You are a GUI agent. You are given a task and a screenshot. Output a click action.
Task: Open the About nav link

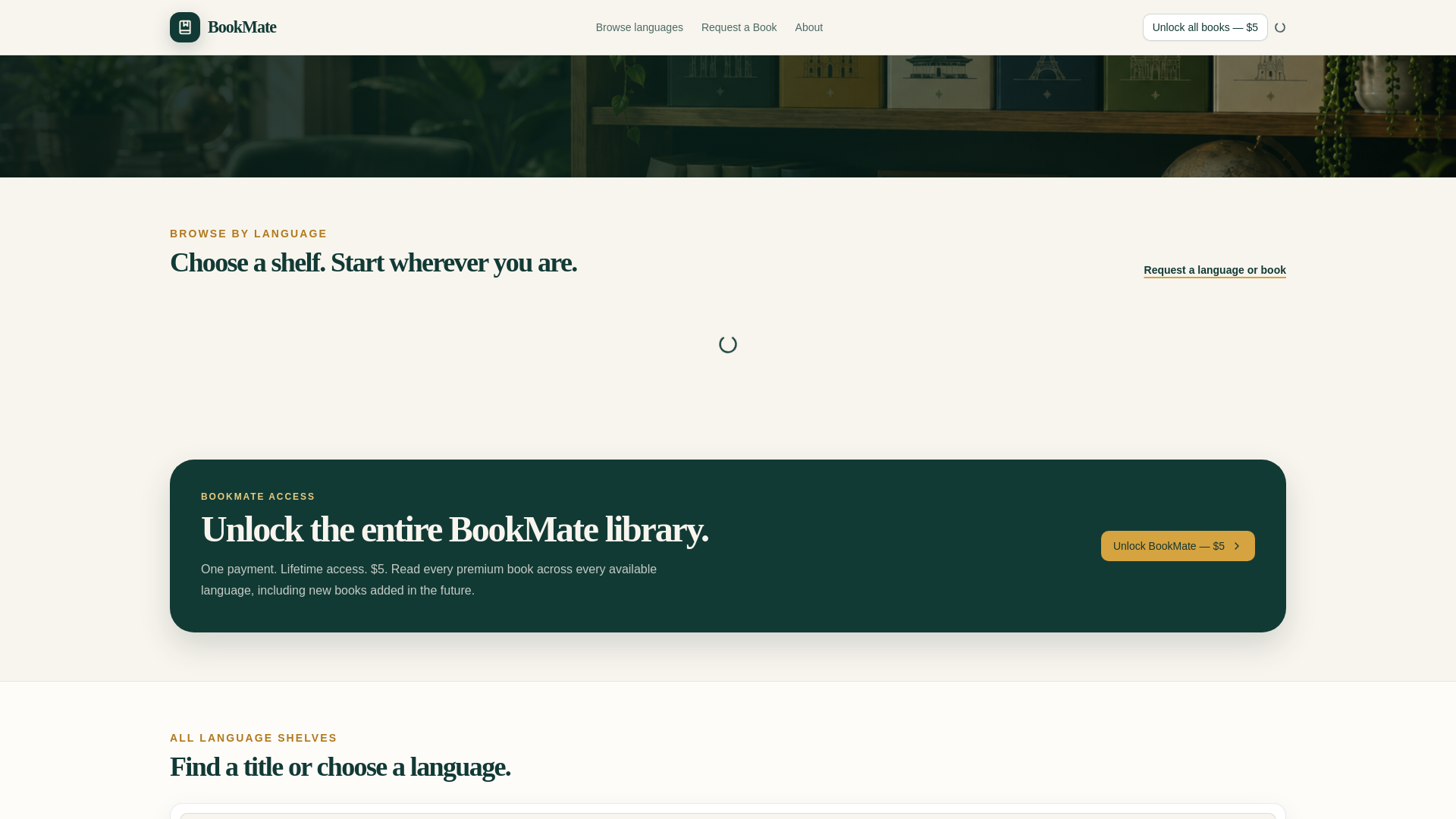(808, 27)
